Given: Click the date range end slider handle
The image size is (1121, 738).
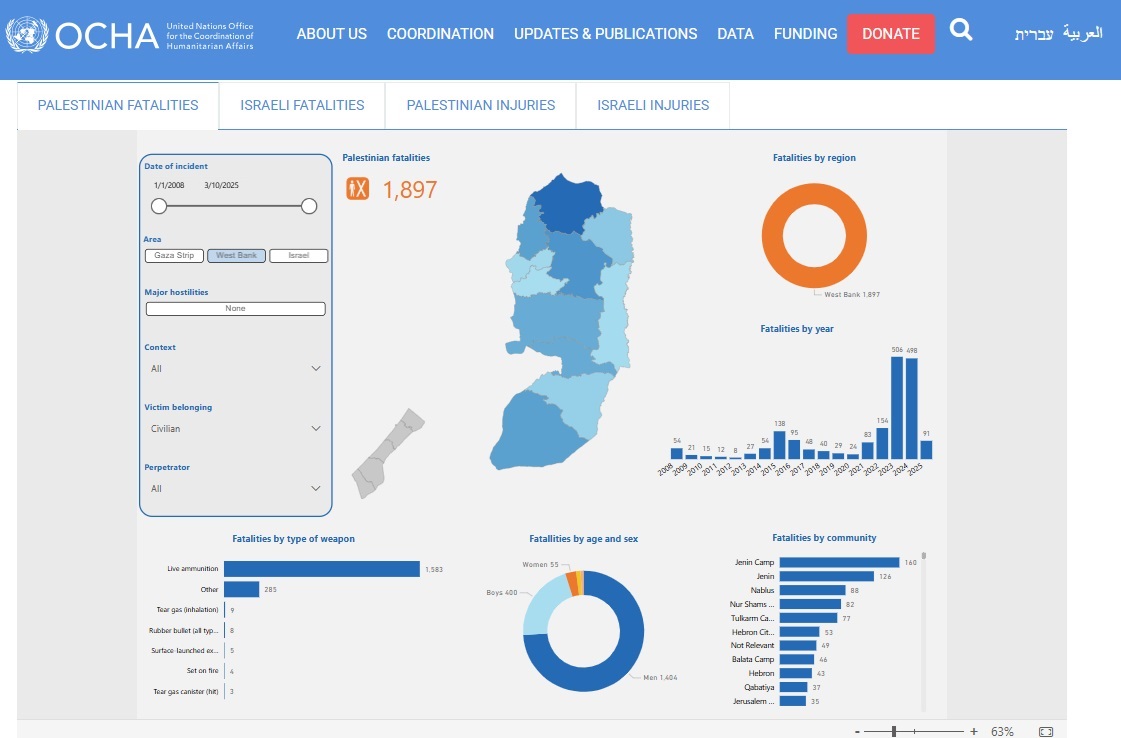Looking at the screenshot, I should 309,206.
